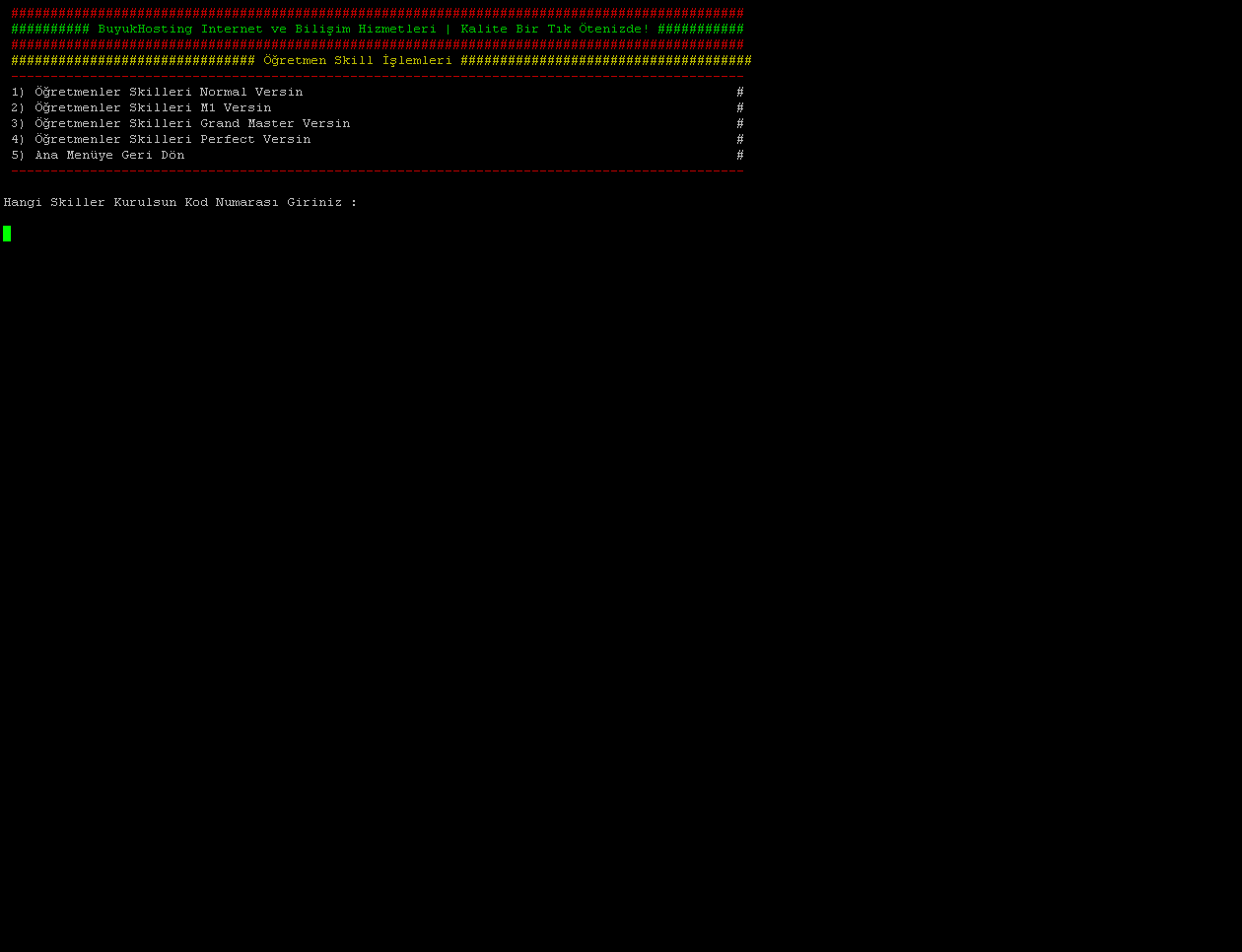Image resolution: width=1242 pixels, height=952 pixels.
Task: Click Internet ve Bilişim Hizmetleri text
Action: pyautogui.click(x=317, y=30)
